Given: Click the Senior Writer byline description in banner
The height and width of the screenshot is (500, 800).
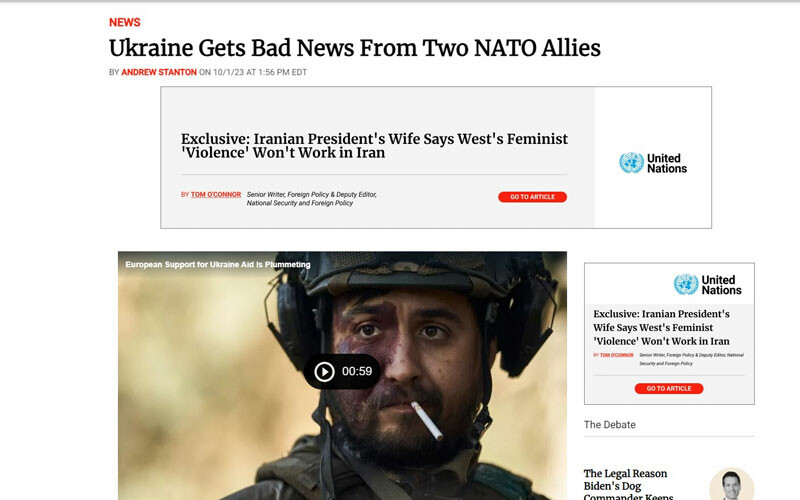Looking at the screenshot, I should tap(311, 198).
